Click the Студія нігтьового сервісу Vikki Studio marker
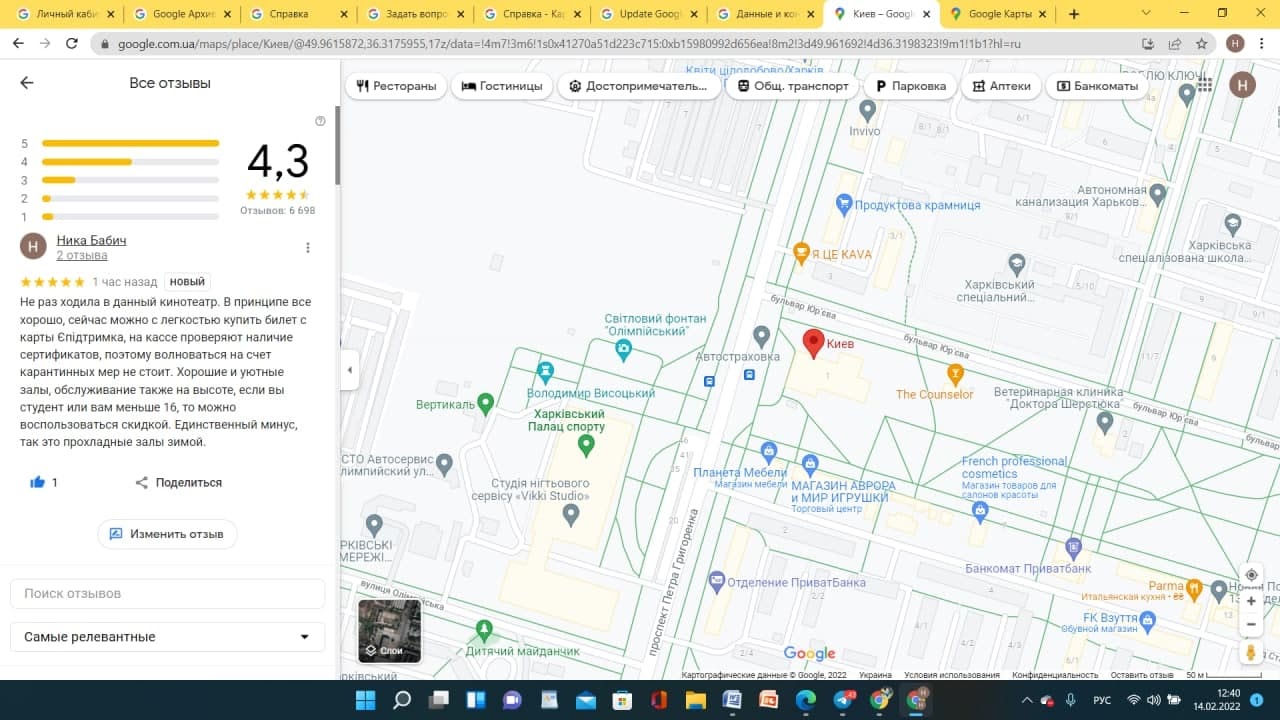1280x720 pixels. [x=571, y=514]
